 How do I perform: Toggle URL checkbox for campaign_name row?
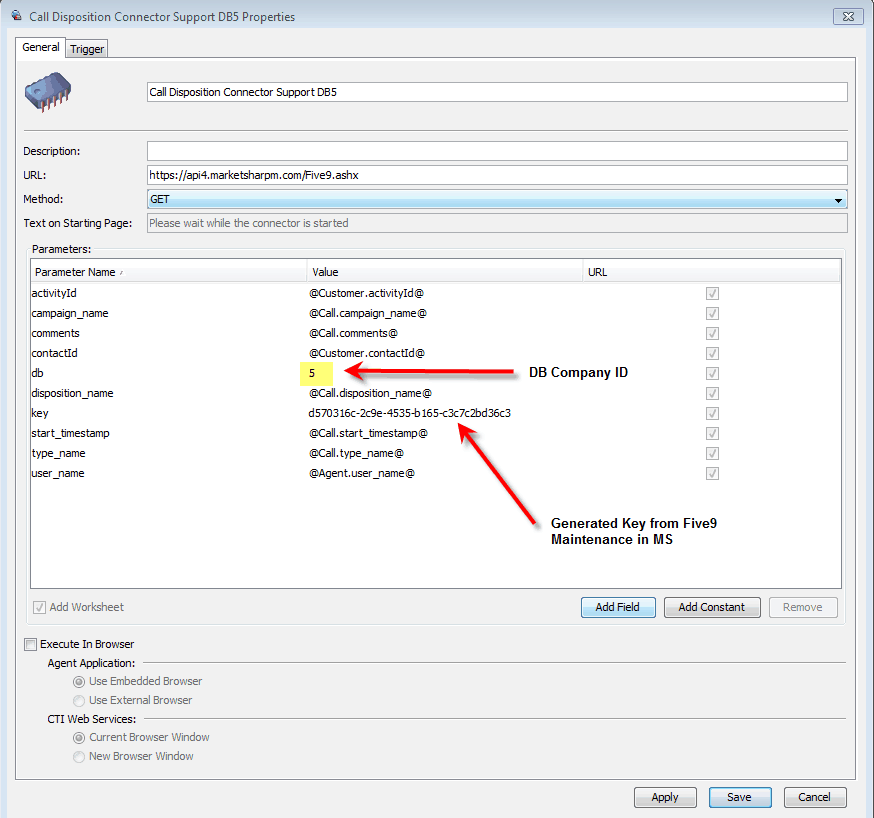tap(712, 313)
